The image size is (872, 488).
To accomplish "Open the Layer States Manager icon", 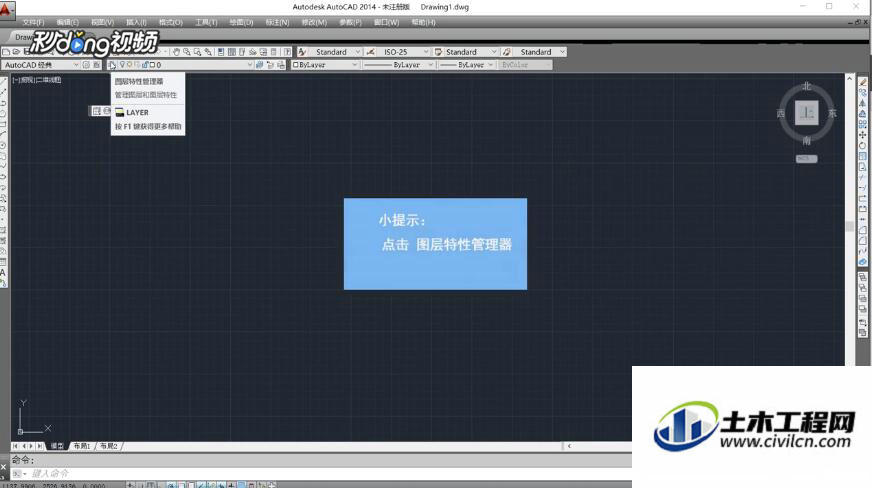I will (281, 65).
